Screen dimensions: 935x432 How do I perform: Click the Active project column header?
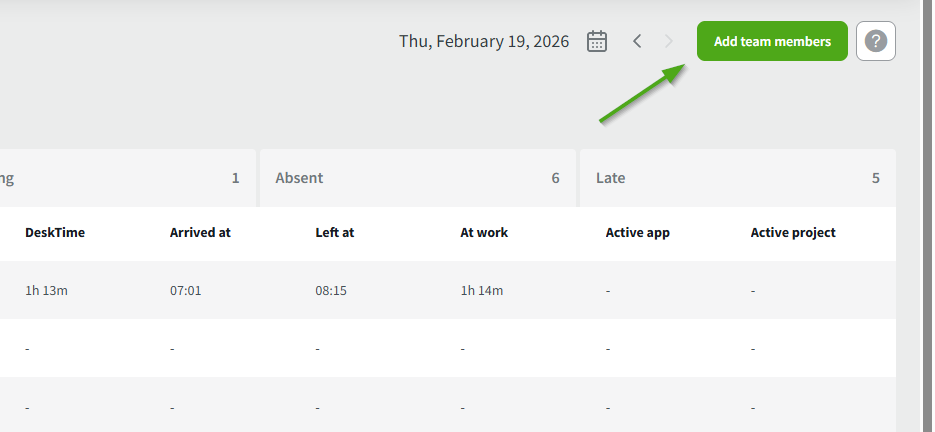[x=793, y=233]
